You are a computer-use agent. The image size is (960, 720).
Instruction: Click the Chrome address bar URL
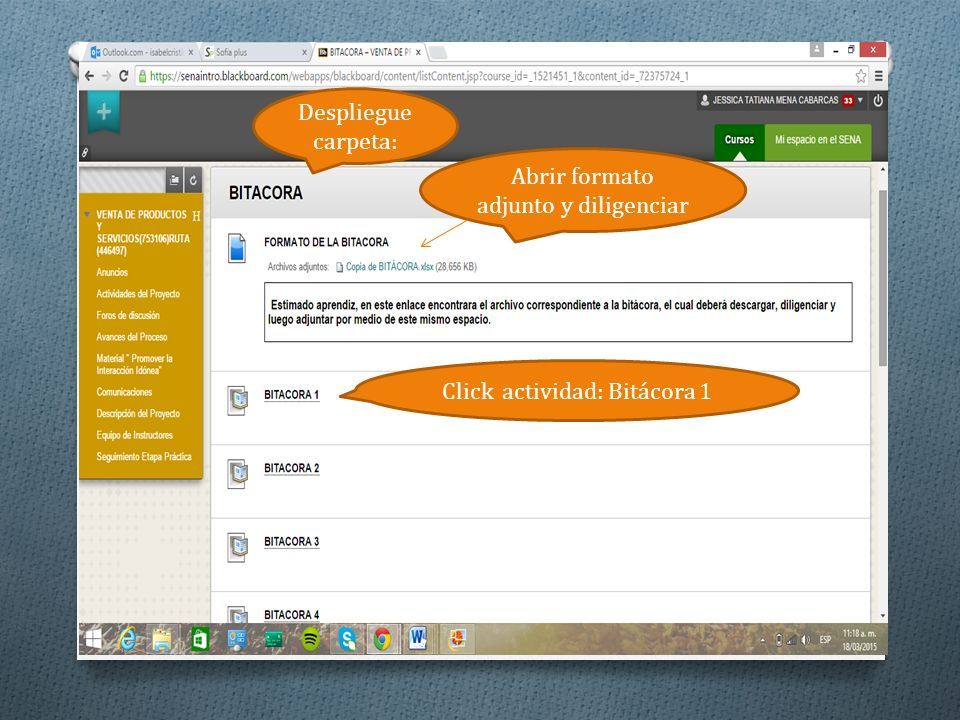[x=419, y=76]
